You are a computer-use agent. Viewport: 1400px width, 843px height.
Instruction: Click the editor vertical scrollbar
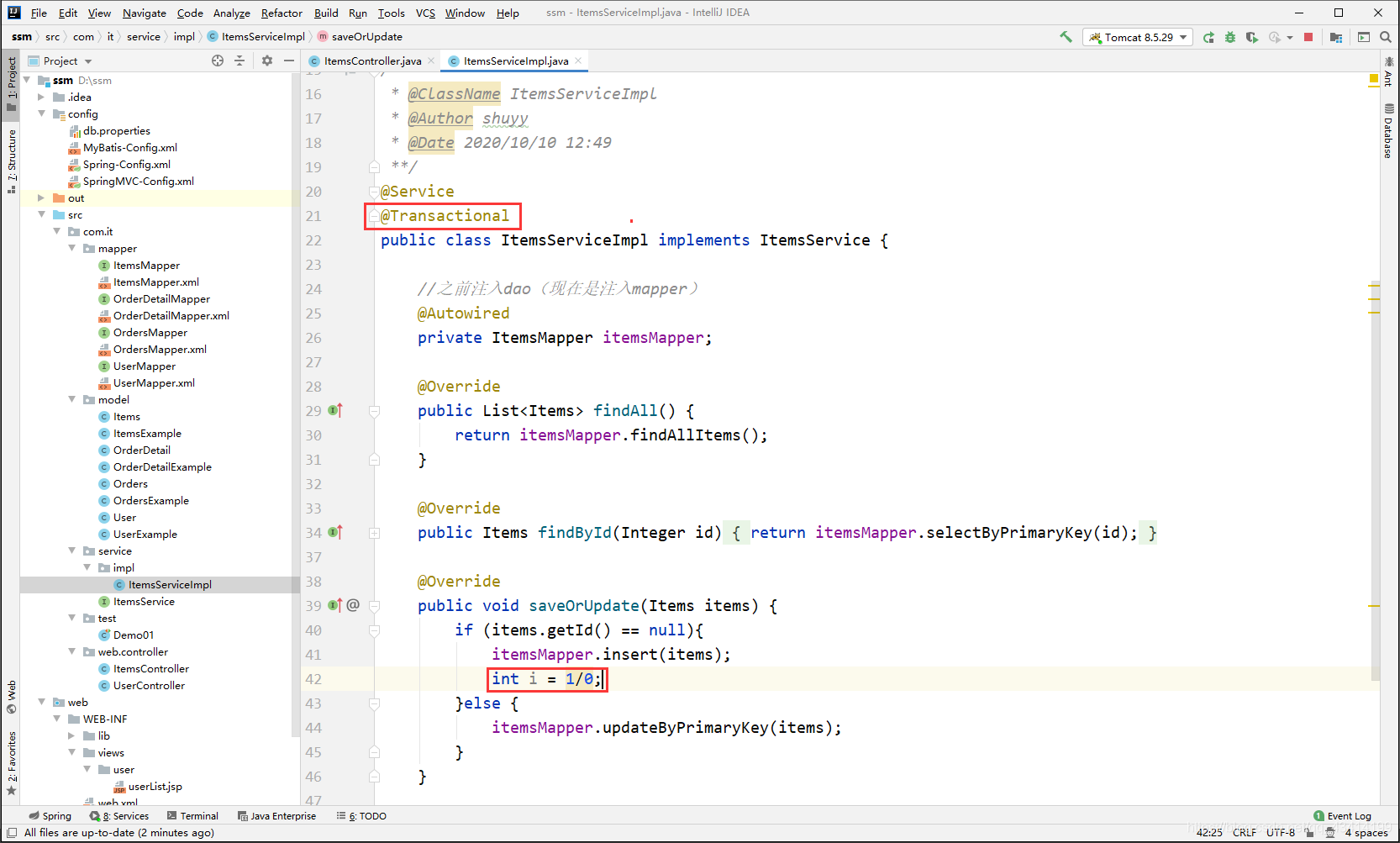tap(1375, 479)
